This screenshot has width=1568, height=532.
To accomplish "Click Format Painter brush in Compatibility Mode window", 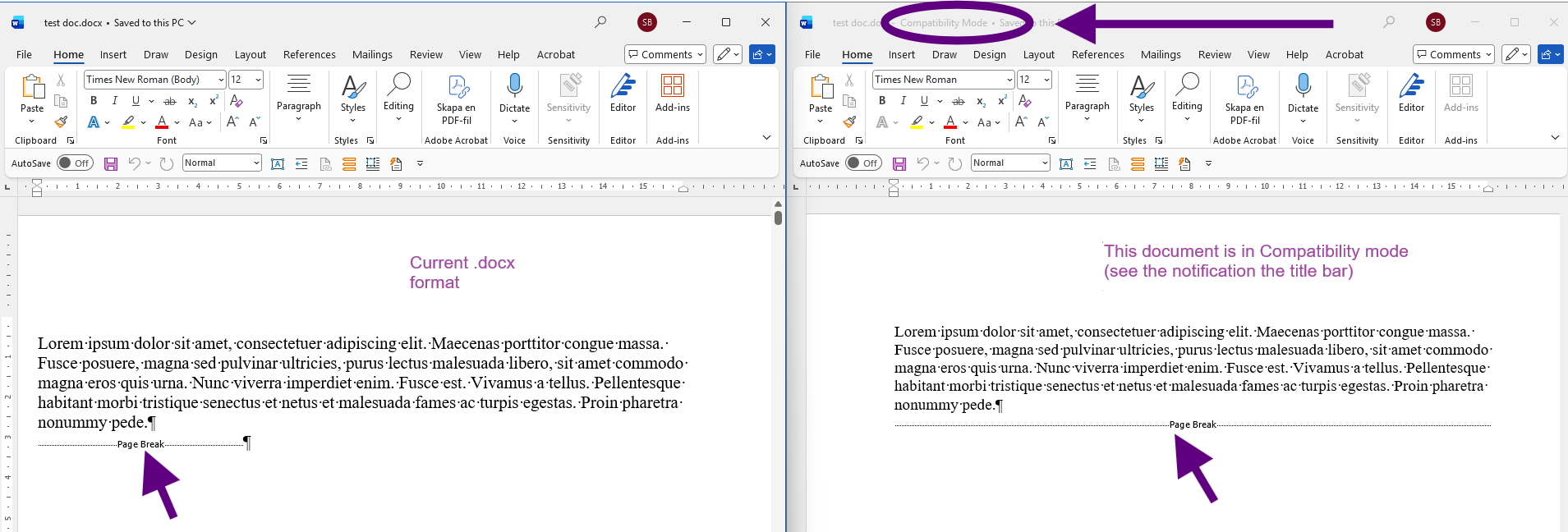I will pyautogui.click(x=849, y=122).
